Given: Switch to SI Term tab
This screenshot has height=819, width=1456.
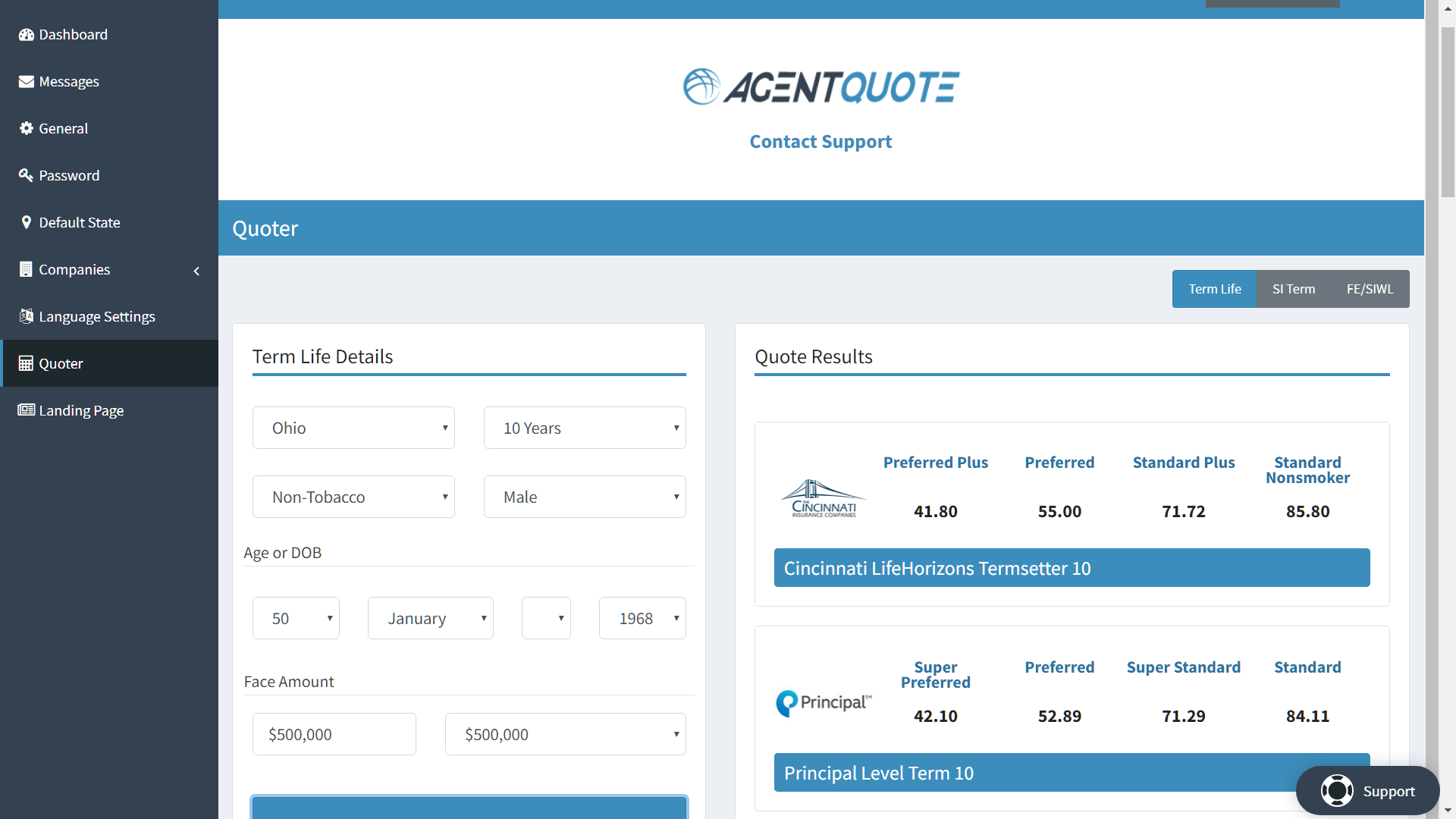Looking at the screenshot, I should pyautogui.click(x=1294, y=289).
